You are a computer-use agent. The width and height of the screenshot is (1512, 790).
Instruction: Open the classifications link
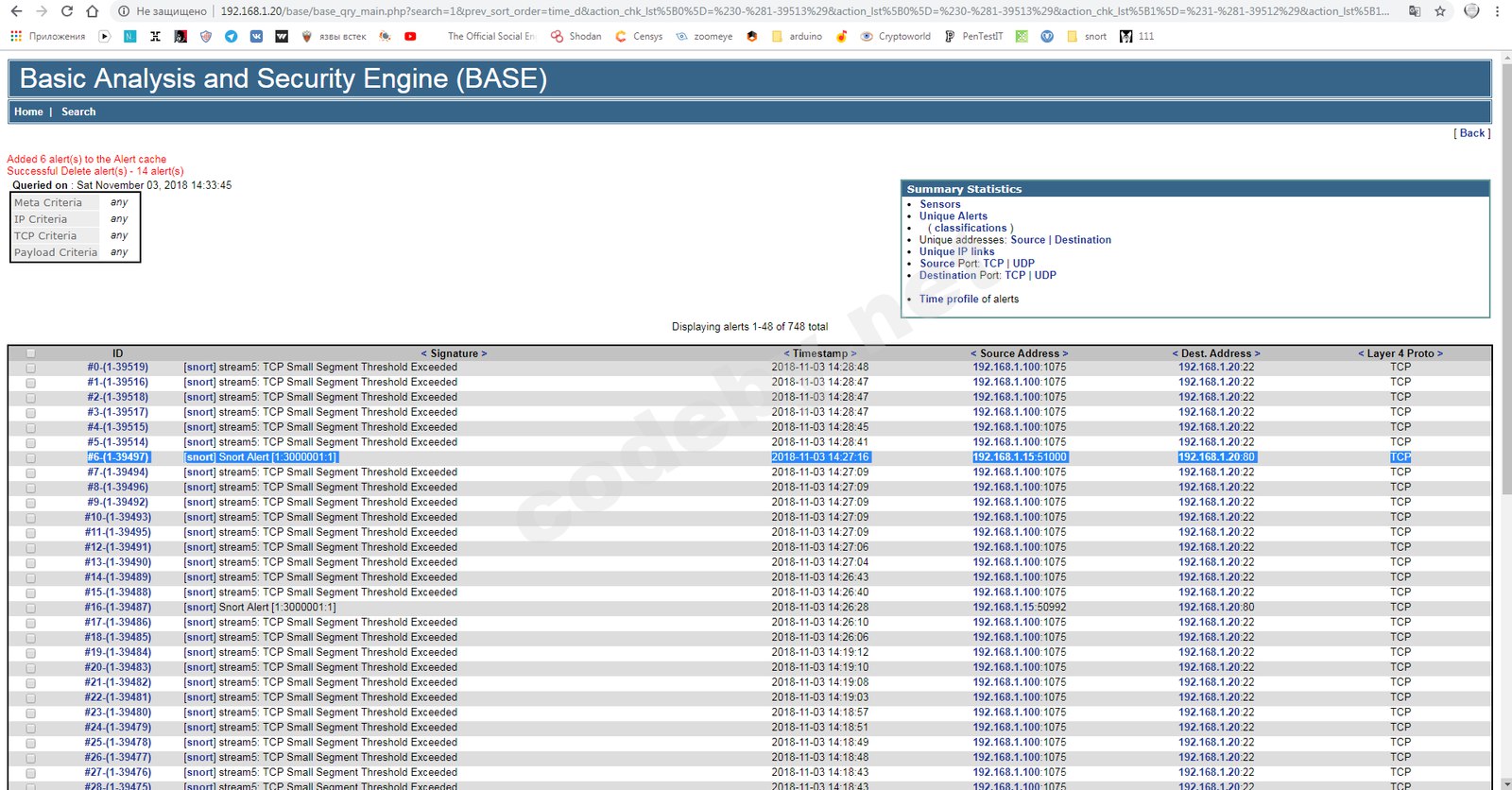(x=971, y=228)
